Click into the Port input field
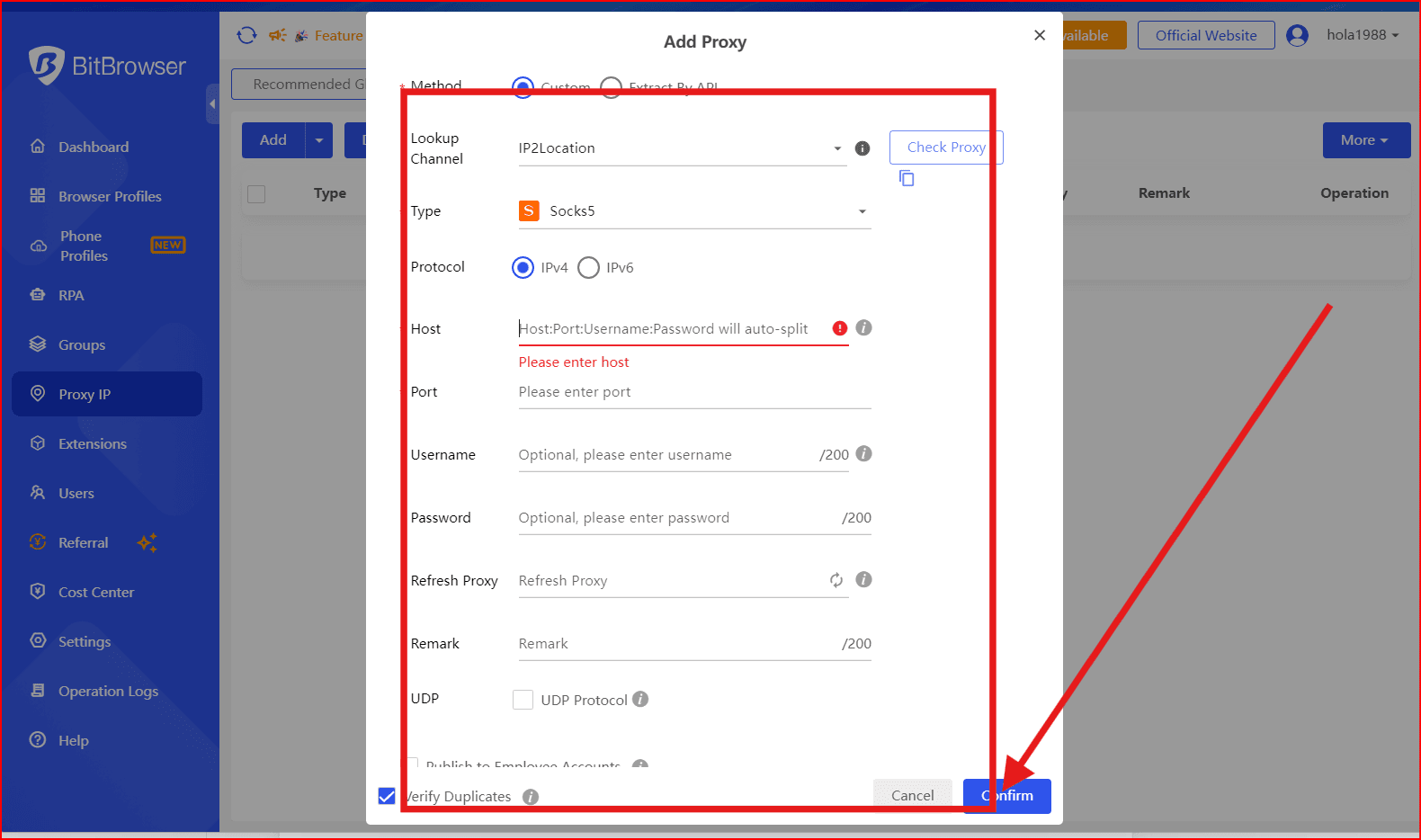This screenshot has height=840, width=1421. coord(694,392)
